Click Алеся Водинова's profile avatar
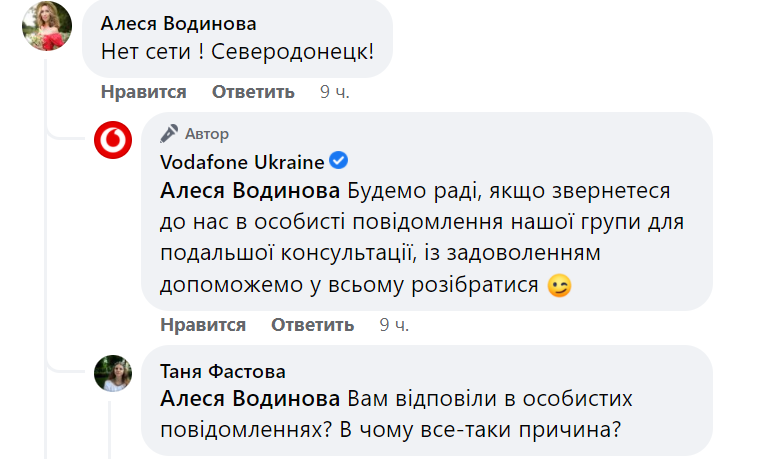 (x=47, y=26)
